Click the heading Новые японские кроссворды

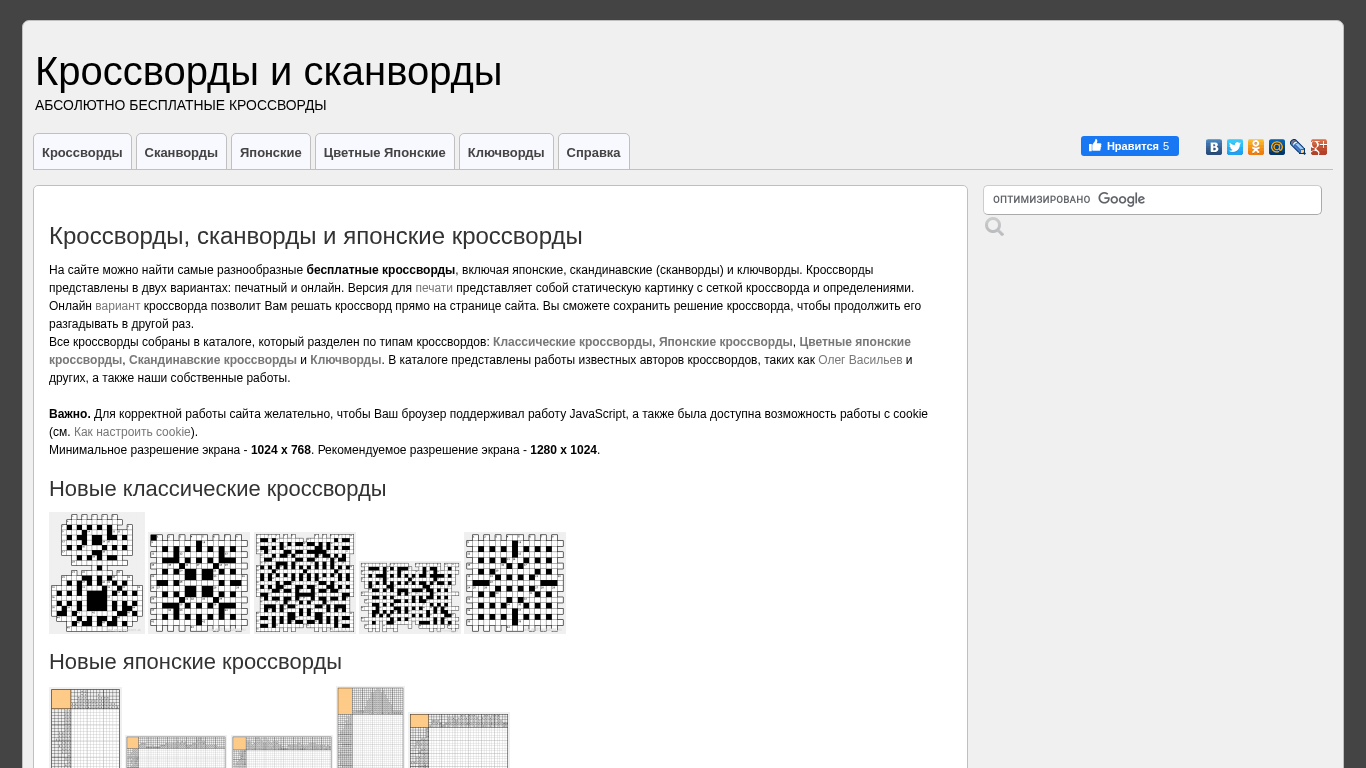(x=195, y=662)
